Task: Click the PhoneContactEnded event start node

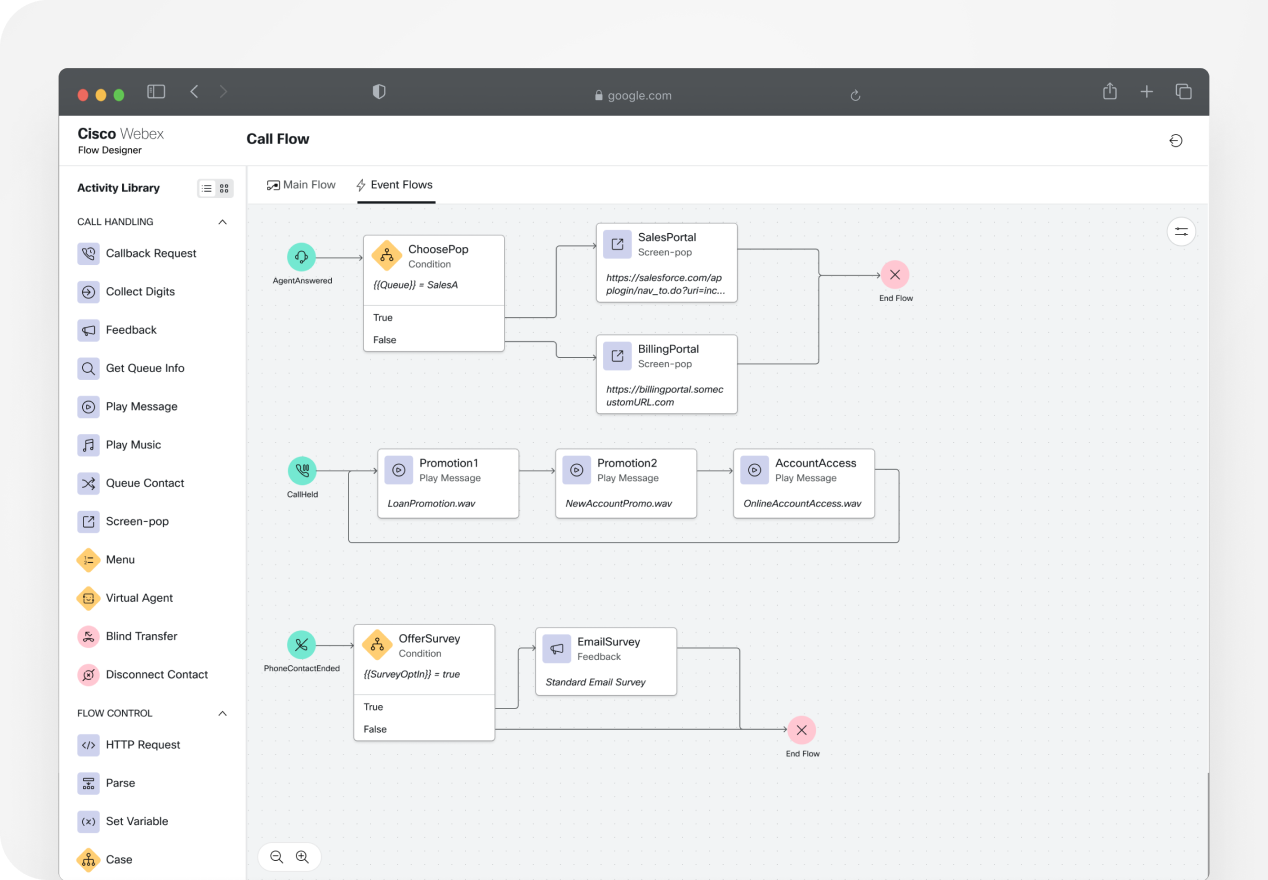Action: click(301, 645)
